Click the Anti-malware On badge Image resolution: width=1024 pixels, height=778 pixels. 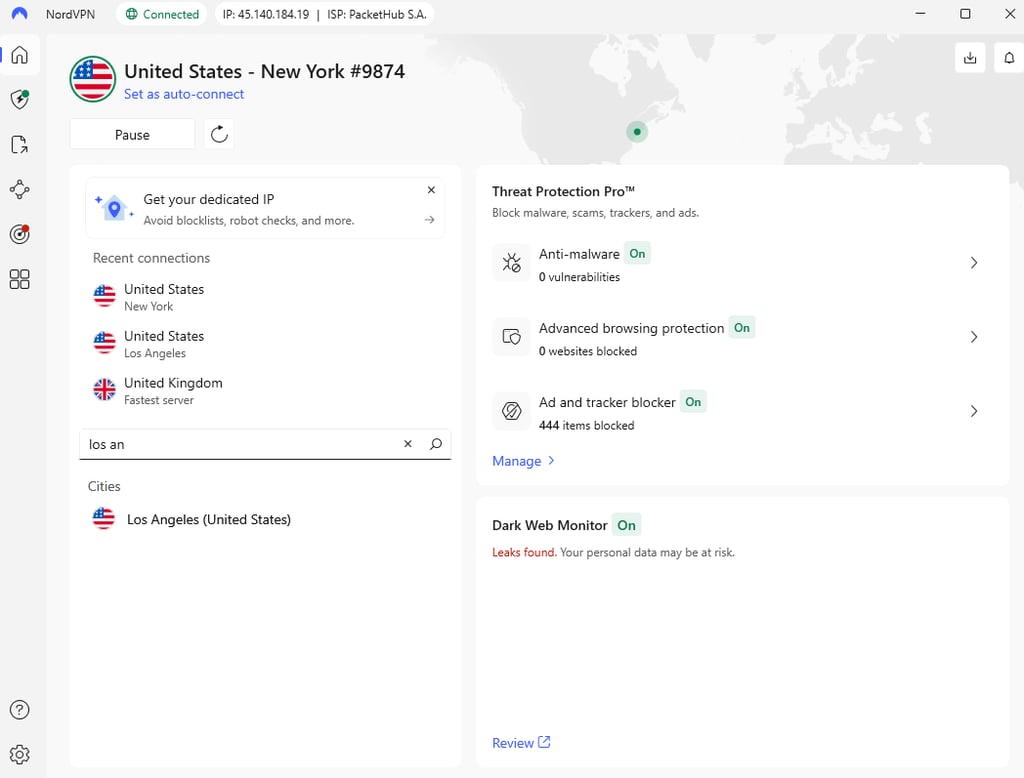pos(637,253)
